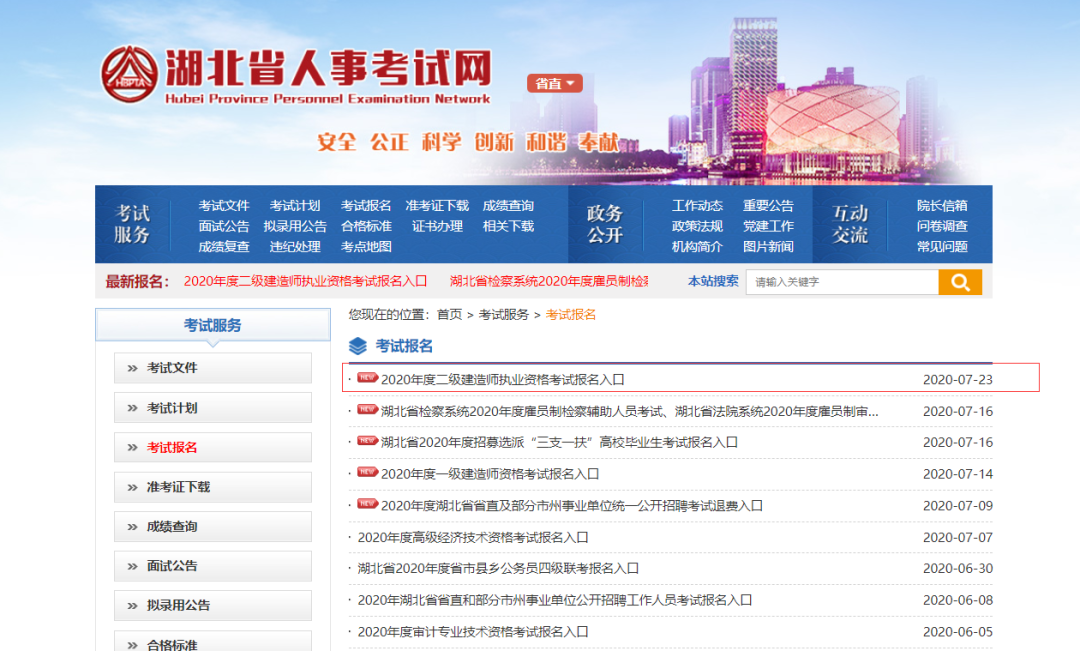Click the HBPTA site logo emblem

tap(129, 74)
